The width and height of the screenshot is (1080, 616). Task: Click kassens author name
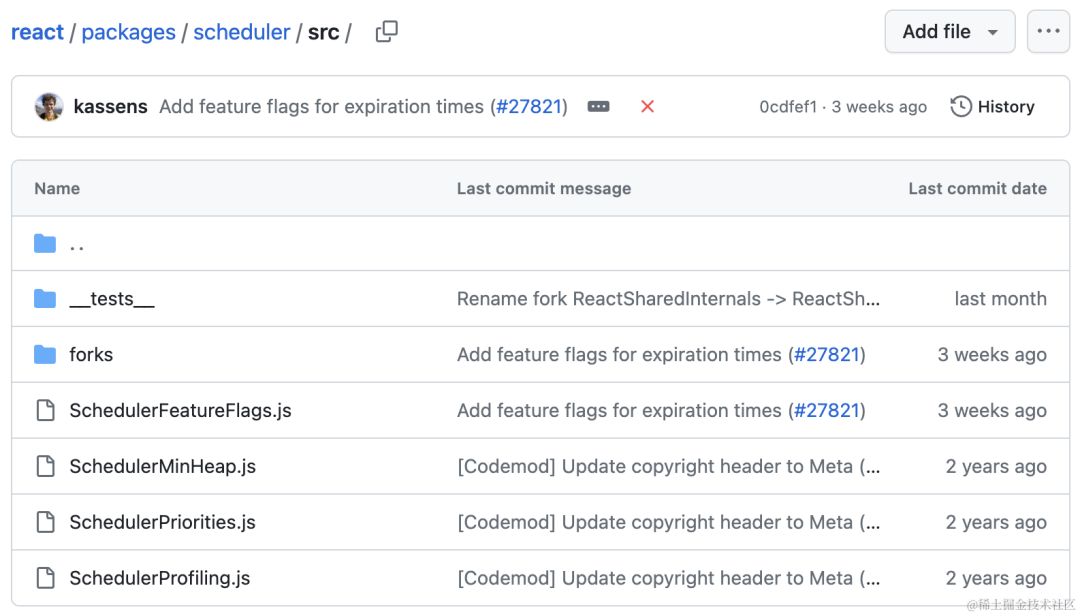[x=110, y=107]
